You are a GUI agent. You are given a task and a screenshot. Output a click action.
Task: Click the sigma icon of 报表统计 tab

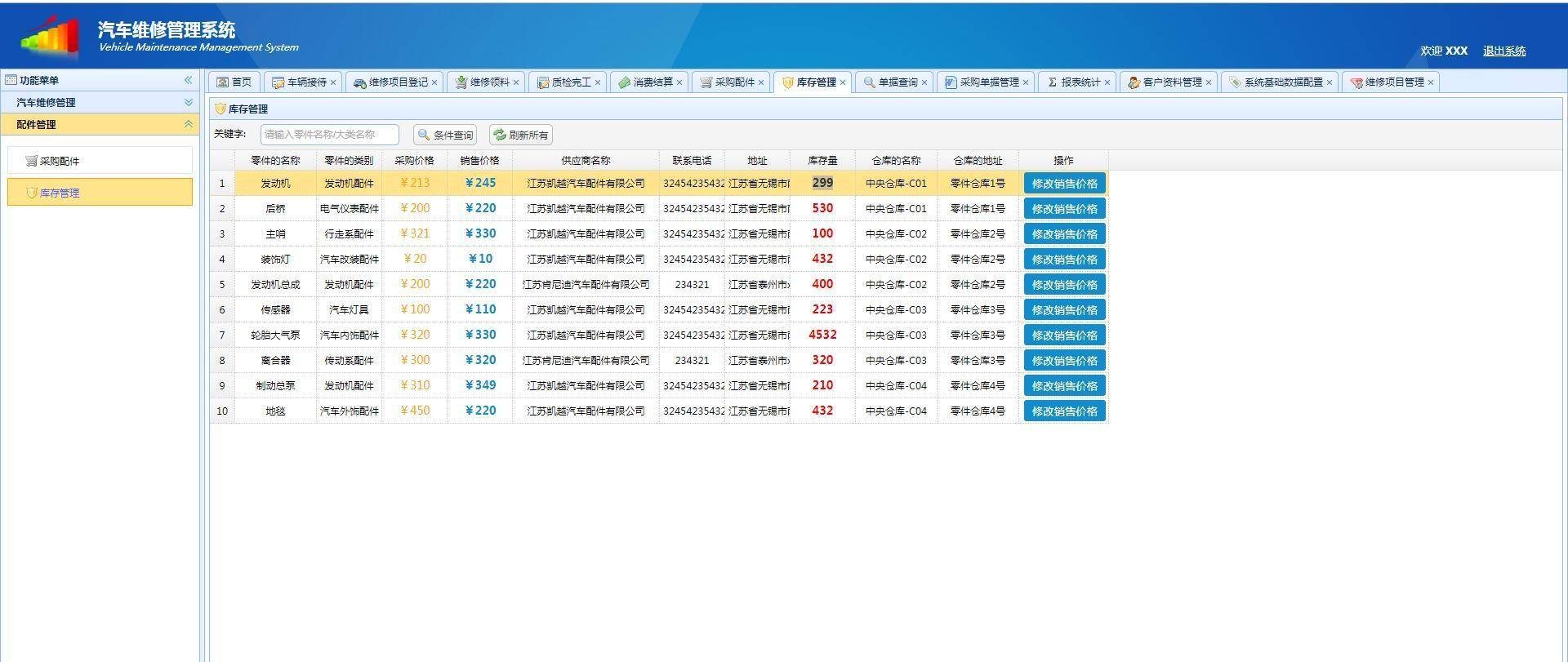[1052, 82]
